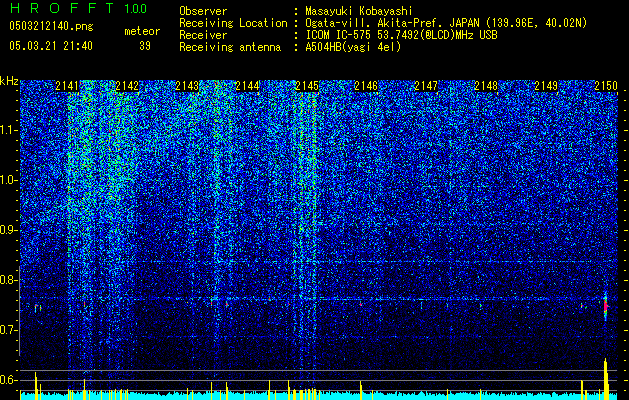629x400 pixels.
Task: Click the 0.8 kHz axis tick label
Action: (x=9, y=280)
